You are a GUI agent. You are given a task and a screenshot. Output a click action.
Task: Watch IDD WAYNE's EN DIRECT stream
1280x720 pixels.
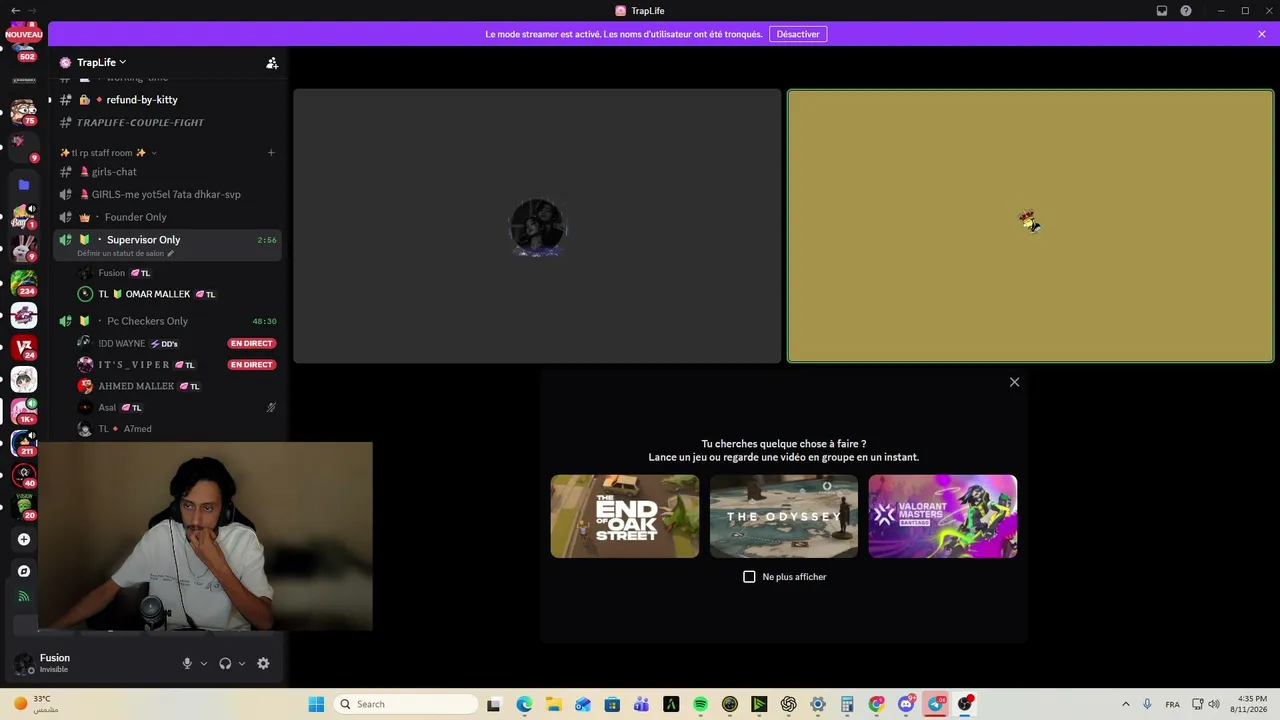pyautogui.click(x=251, y=344)
